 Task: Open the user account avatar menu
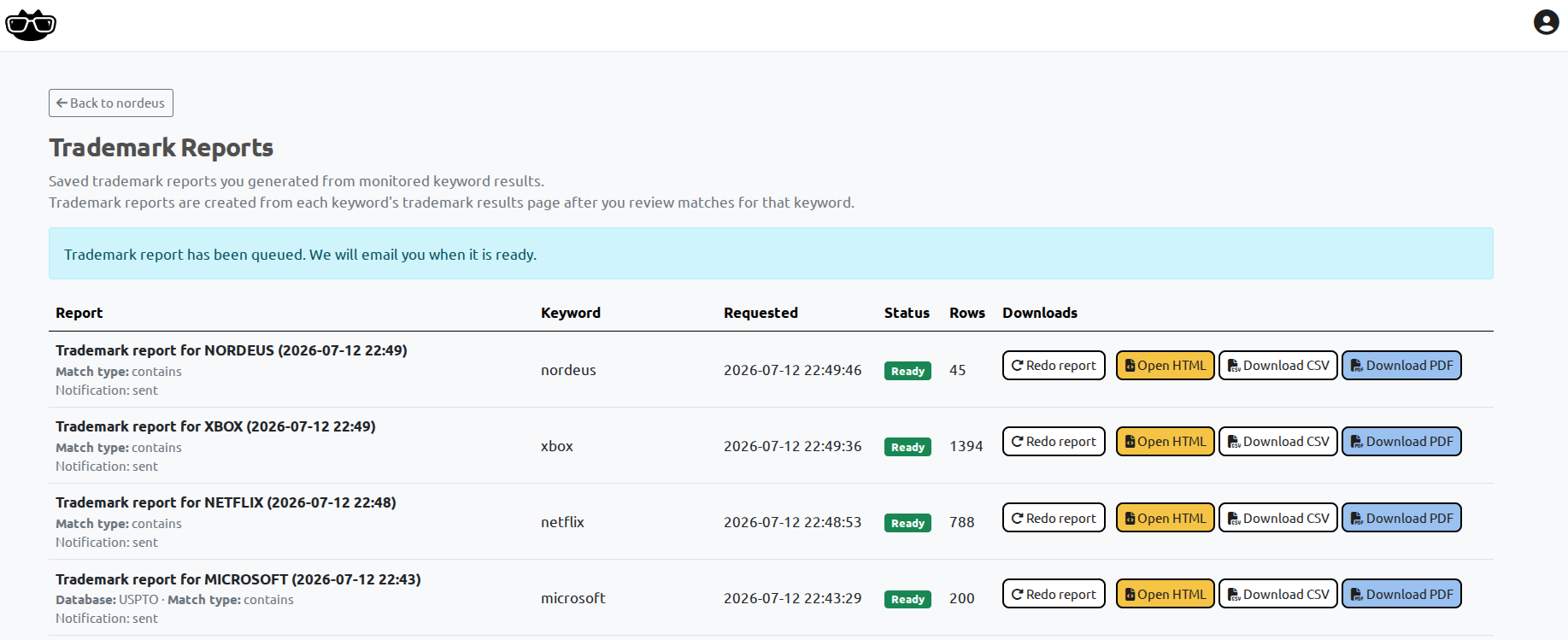point(1546,22)
